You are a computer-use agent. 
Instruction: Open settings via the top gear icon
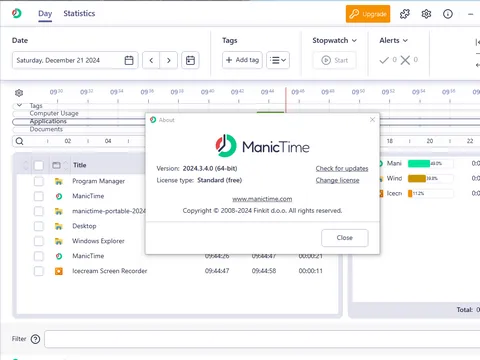pyautogui.click(x=426, y=14)
